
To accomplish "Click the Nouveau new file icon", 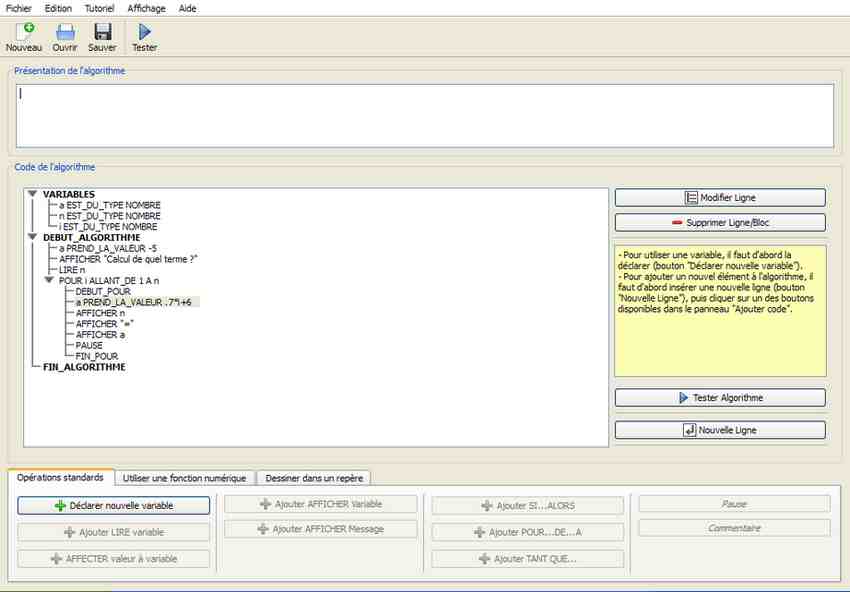I will tap(24, 32).
